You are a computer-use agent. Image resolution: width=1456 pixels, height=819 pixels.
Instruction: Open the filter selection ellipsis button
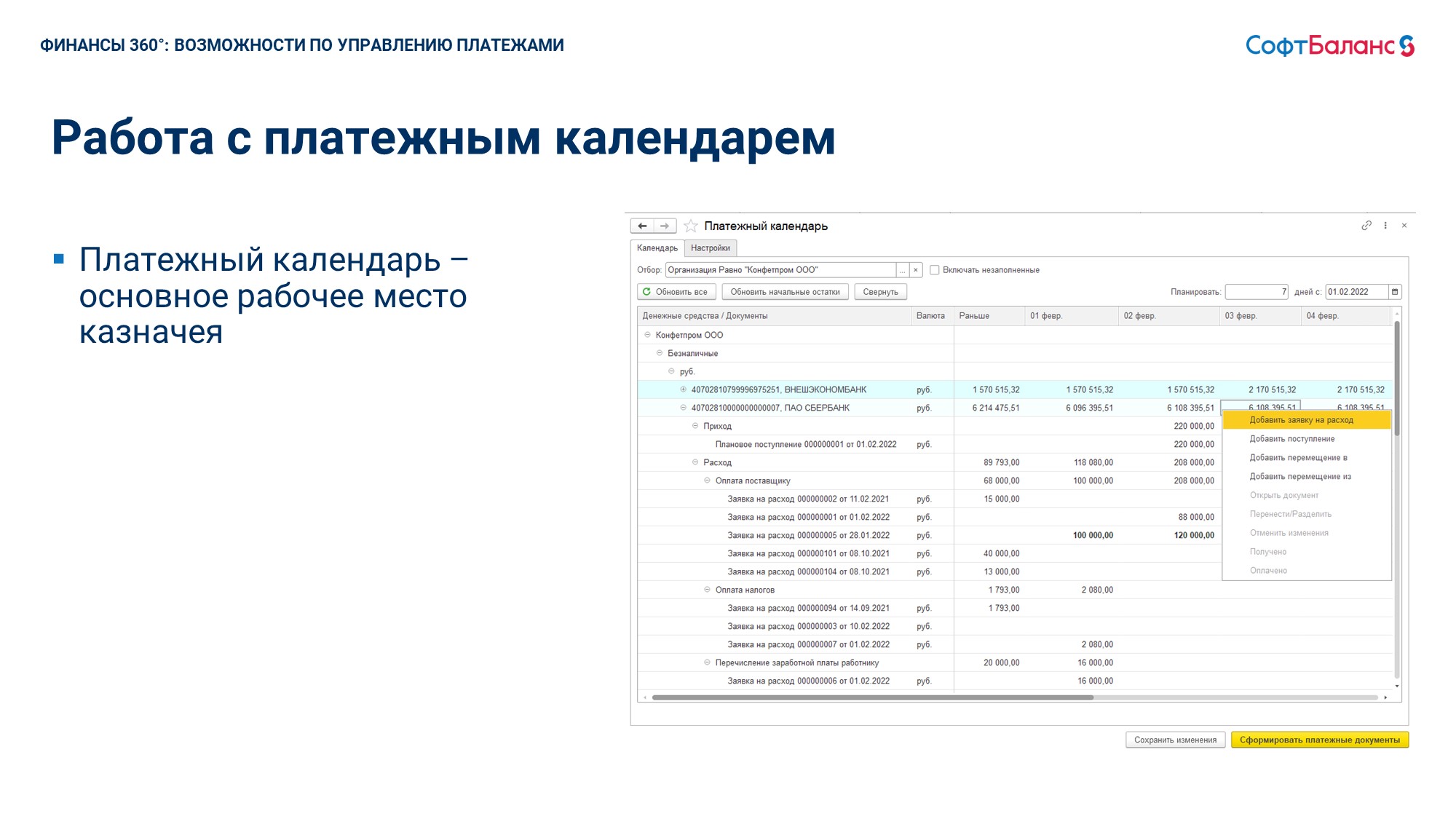[903, 270]
